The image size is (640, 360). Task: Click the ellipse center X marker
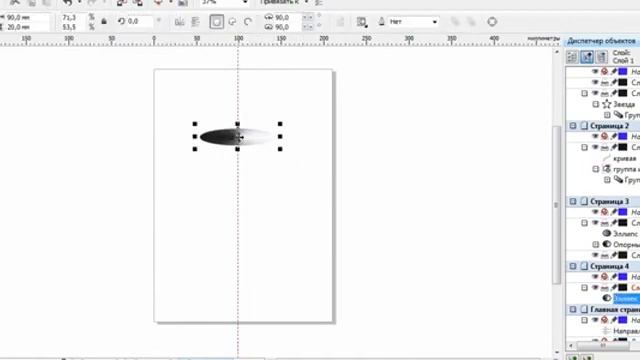pyautogui.click(x=239, y=137)
